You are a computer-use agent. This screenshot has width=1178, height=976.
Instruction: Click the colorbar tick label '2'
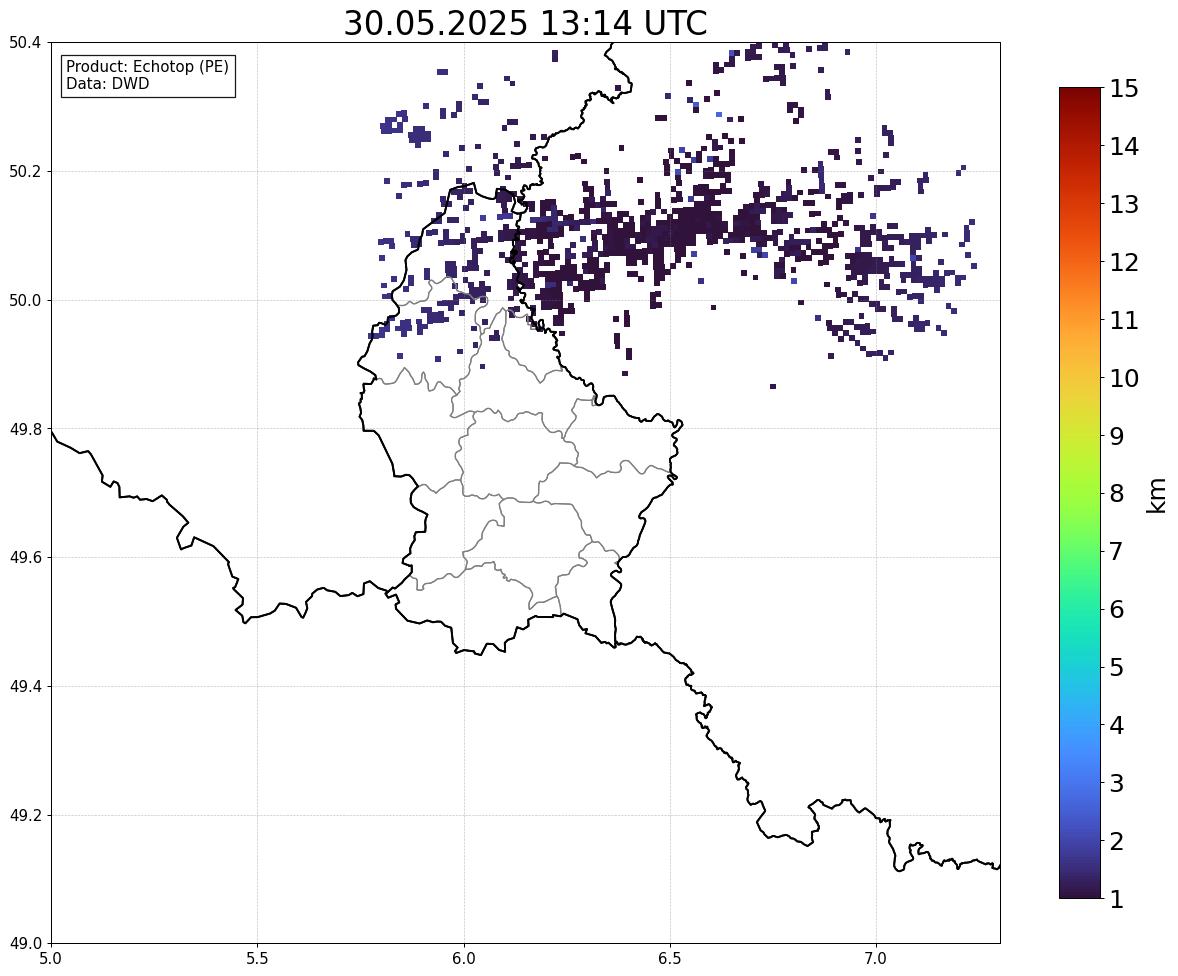pyautogui.click(x=1117, y=841)
